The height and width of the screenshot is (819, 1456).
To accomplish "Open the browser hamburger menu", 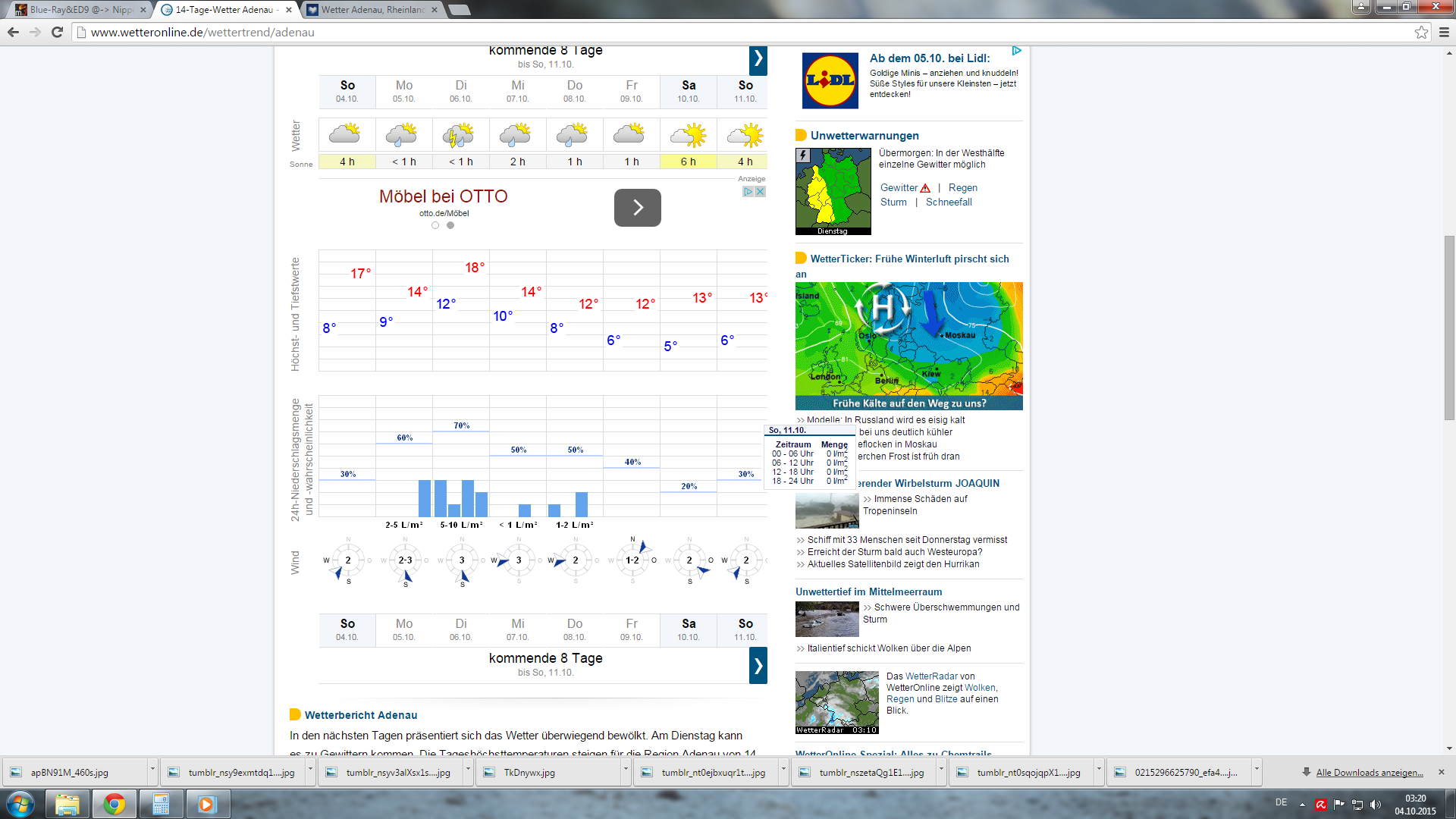I will coord(1442,33).
